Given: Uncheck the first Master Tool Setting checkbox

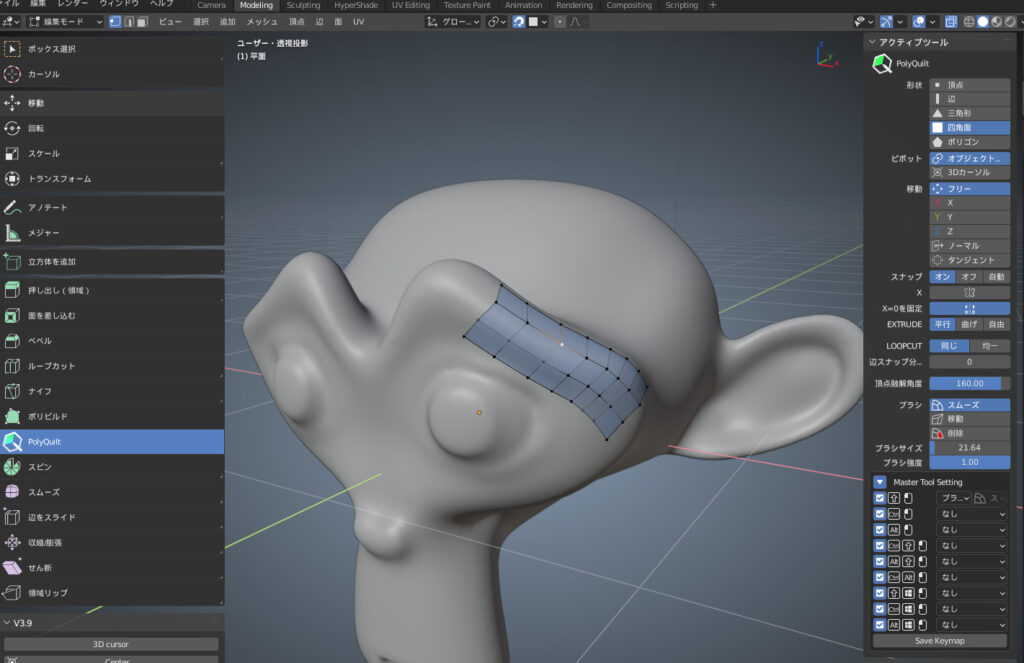Looking at the screenshot, I should pyautogui.click(x=879, y=498).
